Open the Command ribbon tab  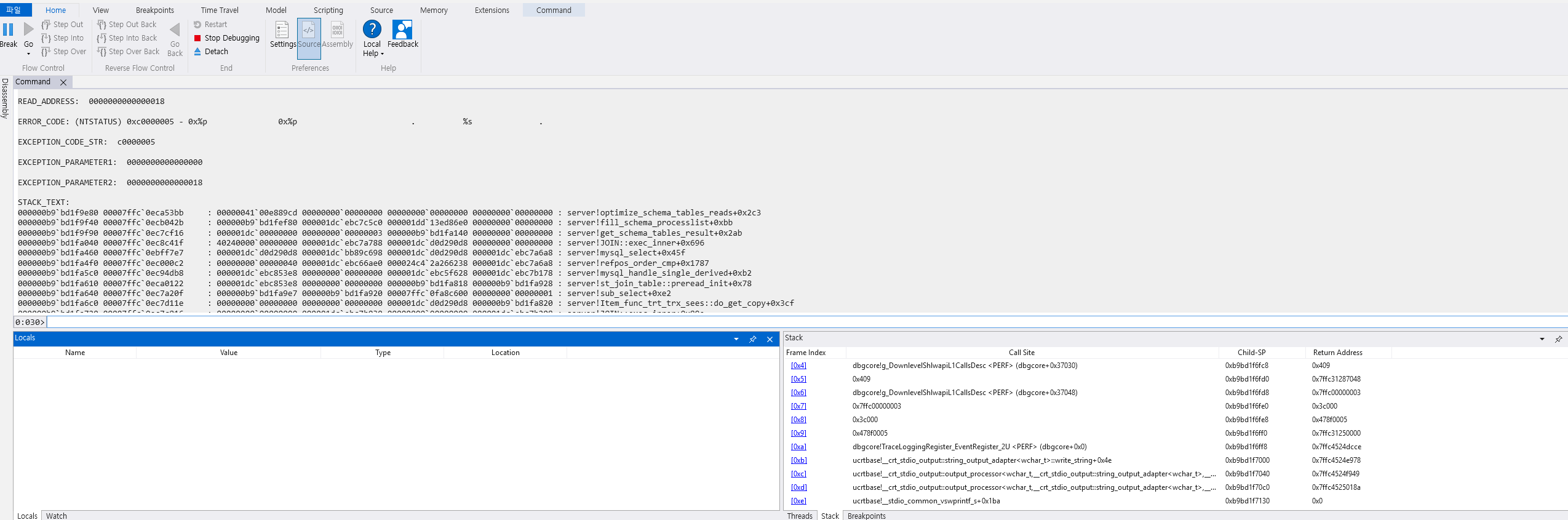(554, 10)
